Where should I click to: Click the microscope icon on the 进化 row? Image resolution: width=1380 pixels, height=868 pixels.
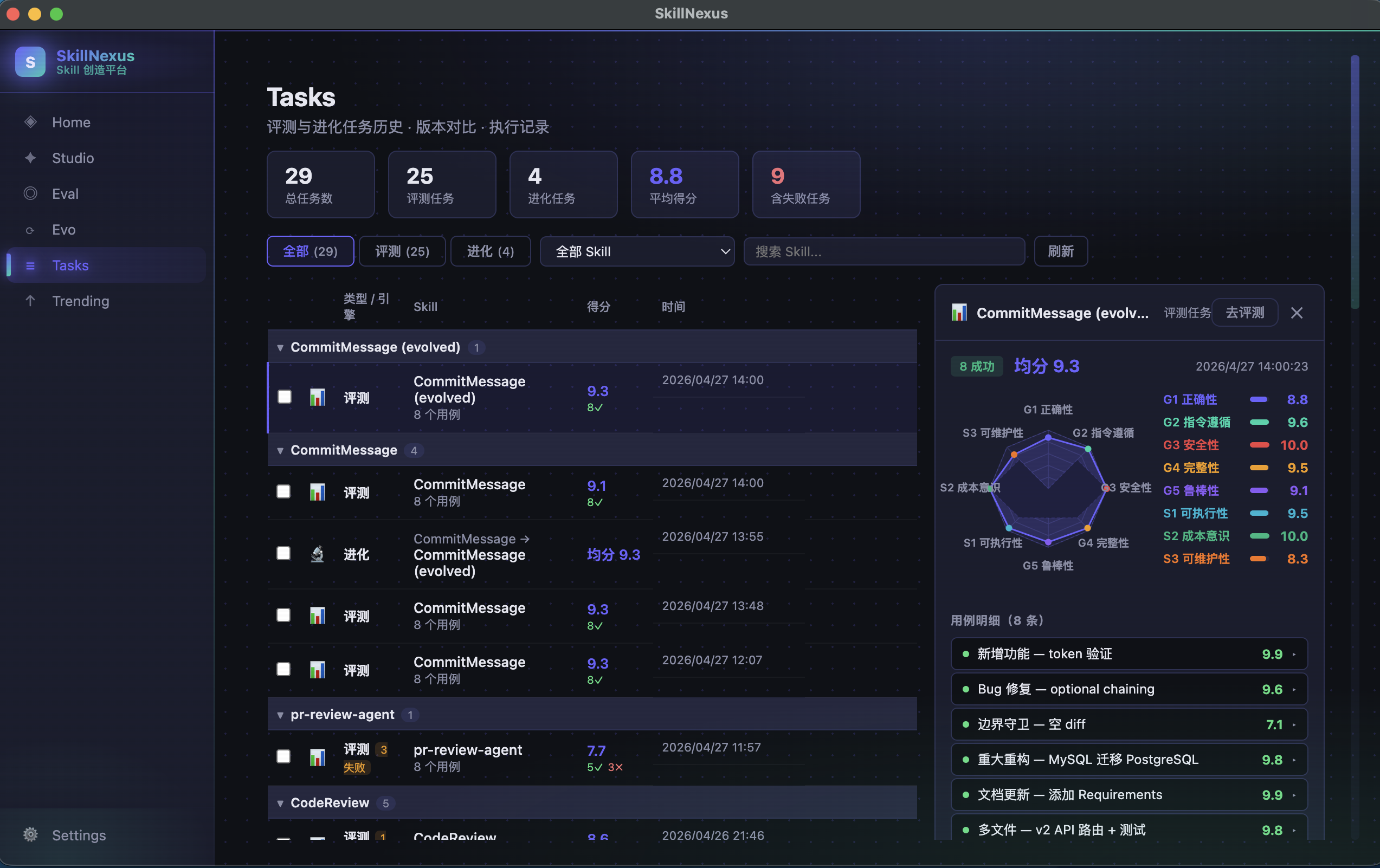point(317,553)
